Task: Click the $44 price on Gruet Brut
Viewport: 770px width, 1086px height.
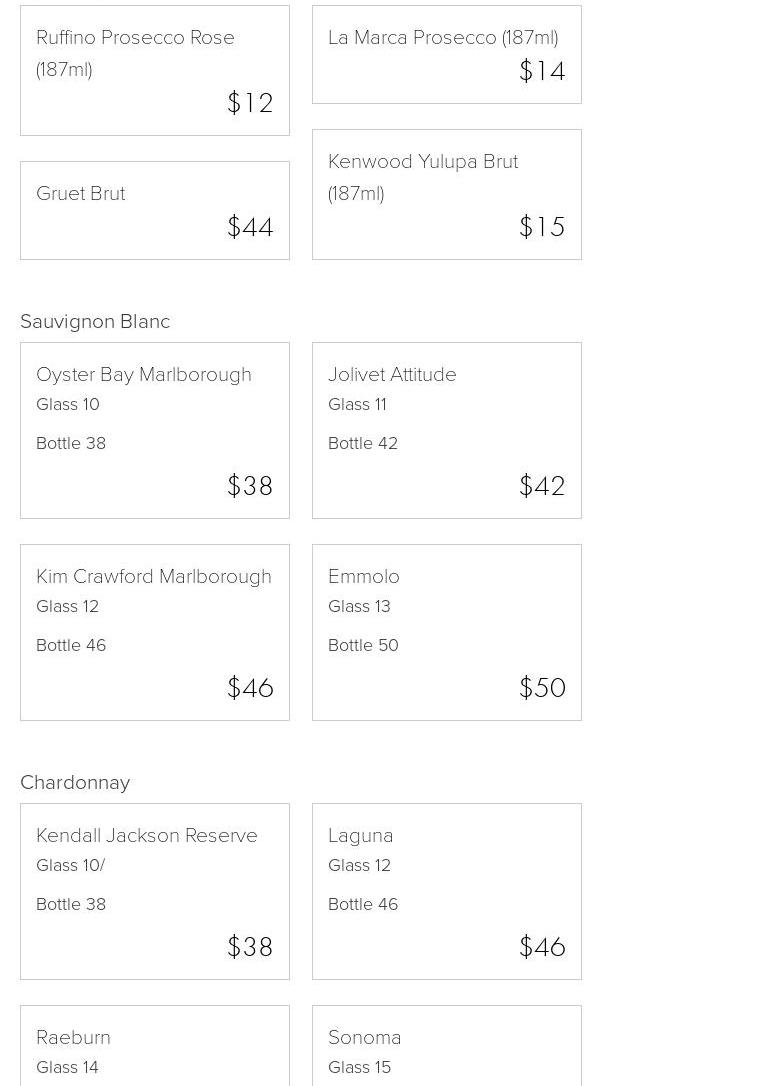Action: 250,227
